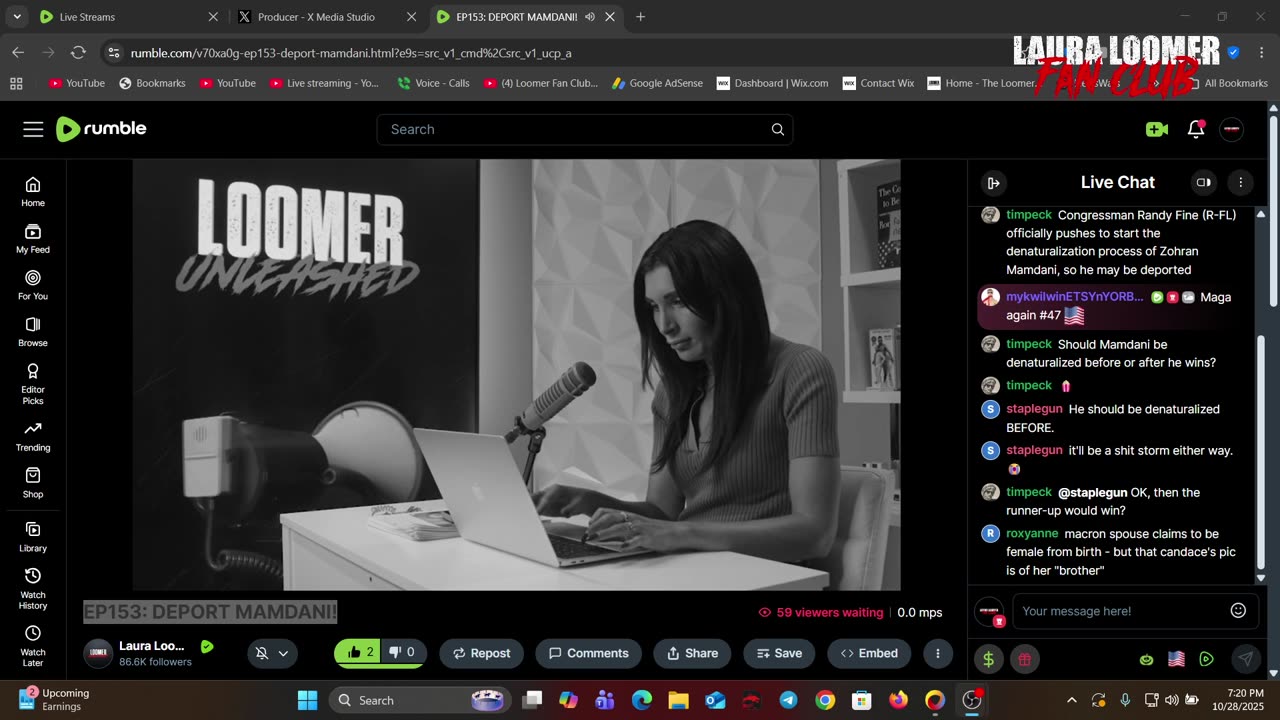Click the gift subscription icon
The height and width of the screenshot is (720, 1280).
1025,659
